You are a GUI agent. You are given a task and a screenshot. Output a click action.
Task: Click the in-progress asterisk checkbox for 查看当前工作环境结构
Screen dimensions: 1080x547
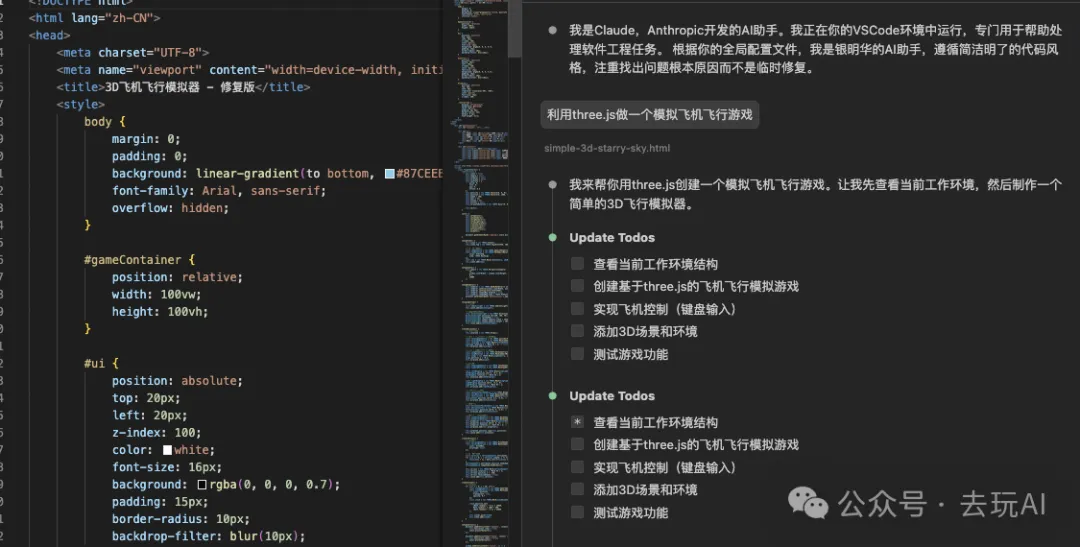point(577,422)
